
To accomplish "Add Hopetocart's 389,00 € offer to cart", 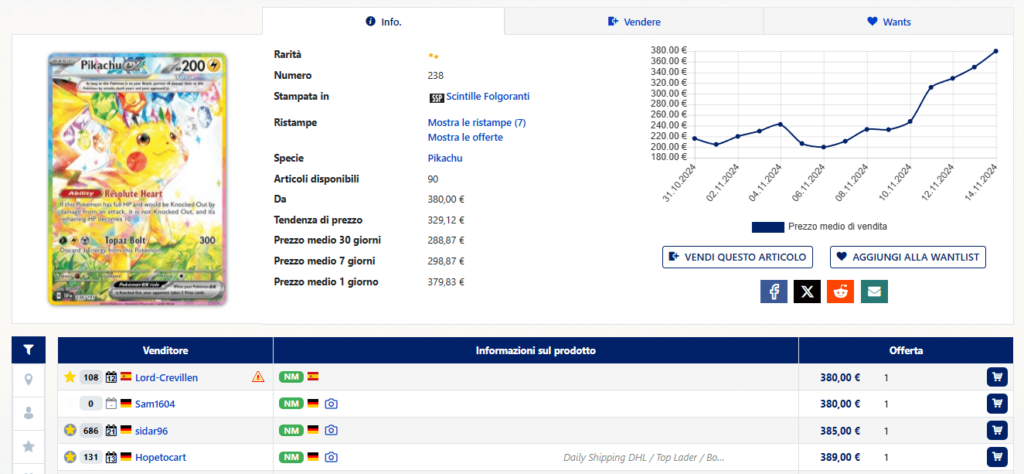I will pyautogui.click(x=996, y=457).
